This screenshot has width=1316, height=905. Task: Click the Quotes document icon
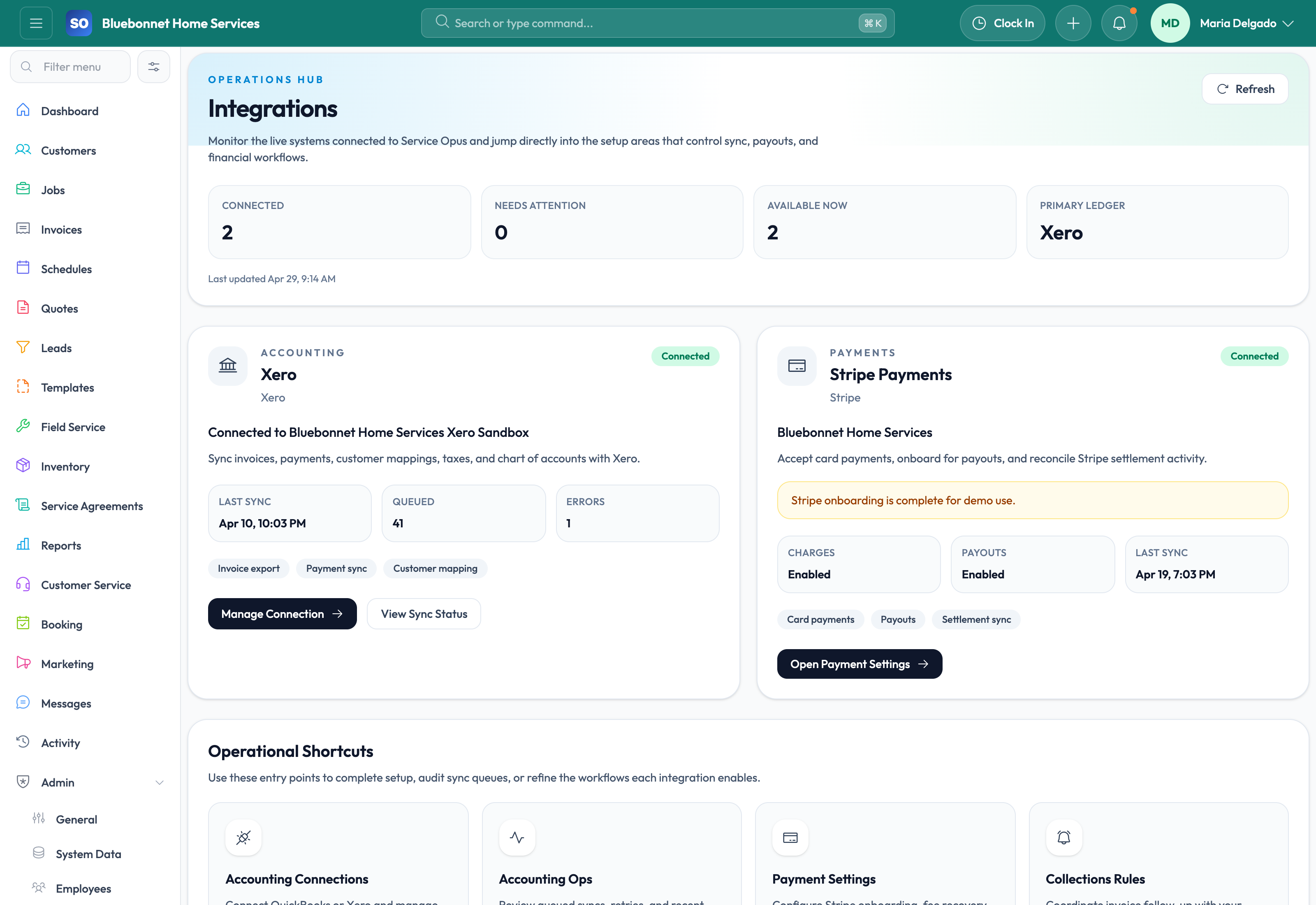click(x=23, y=307)
